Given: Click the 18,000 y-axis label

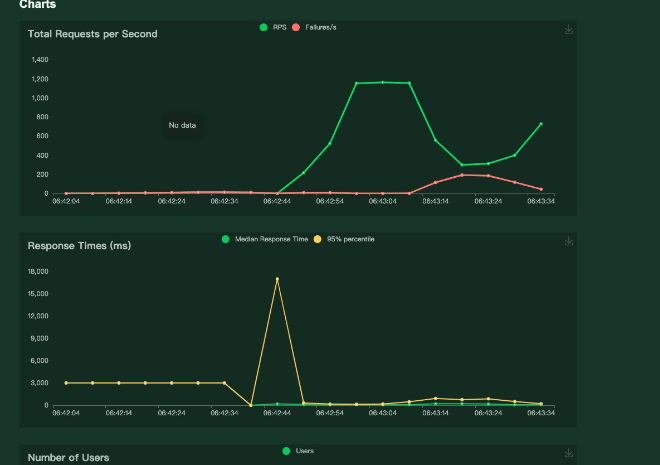Looking at the screenshot, I should (x=38, y=271).
